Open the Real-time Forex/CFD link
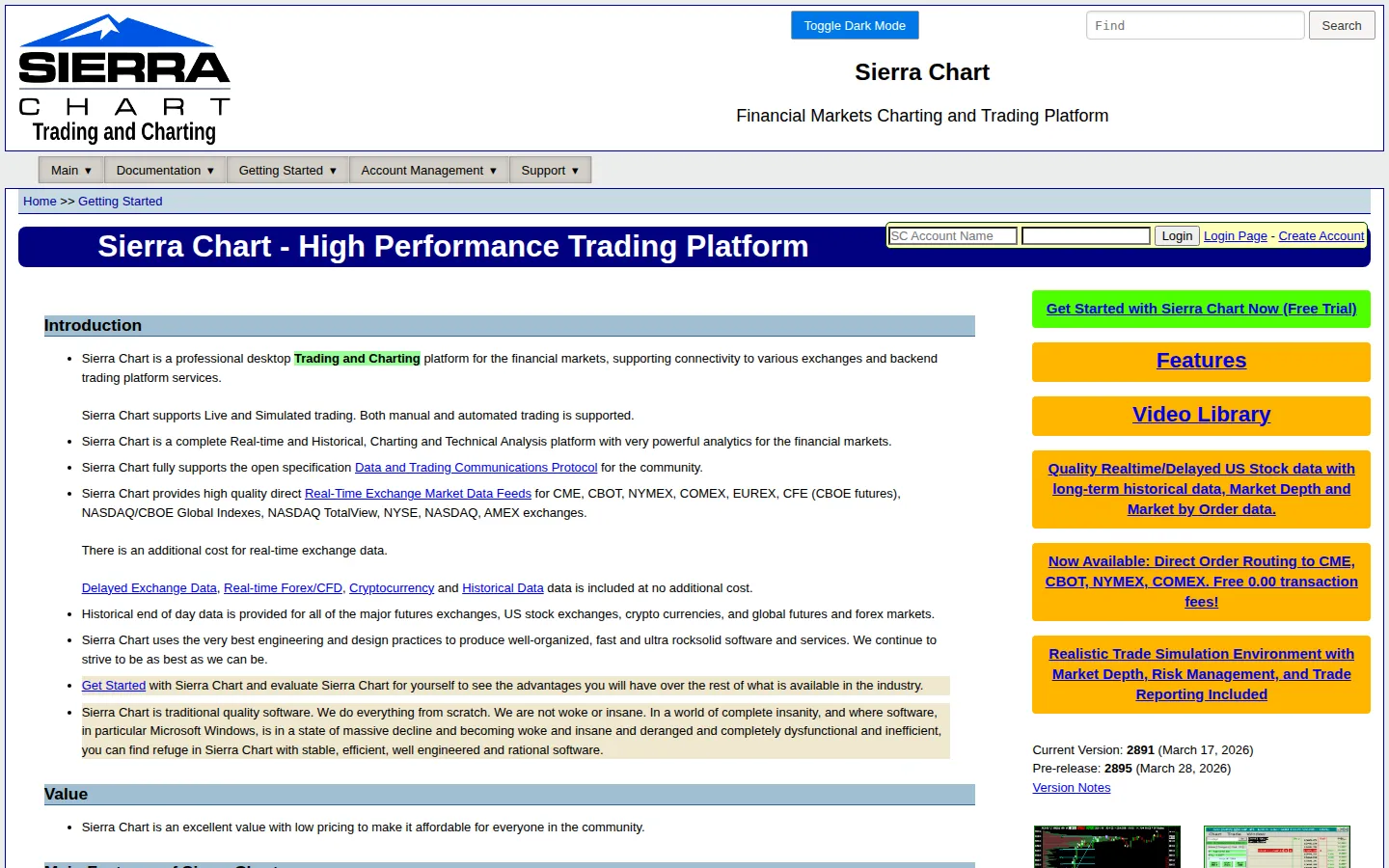Image resolution: width=1389 pixels, height=868 pixels. click(x=283, y=588)
